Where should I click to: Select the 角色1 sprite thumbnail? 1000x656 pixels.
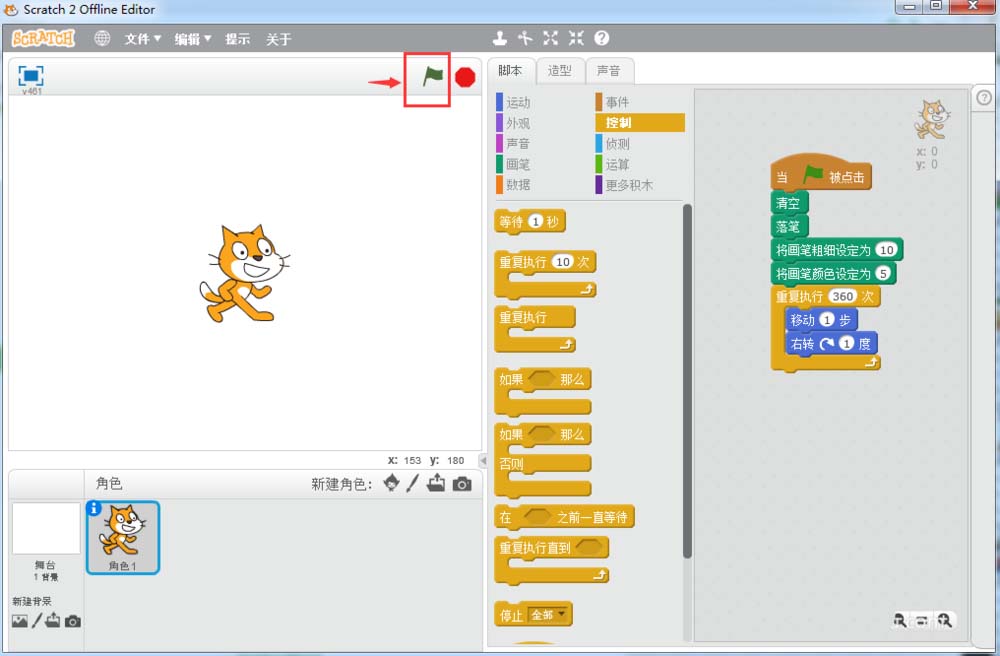[122, 537]
